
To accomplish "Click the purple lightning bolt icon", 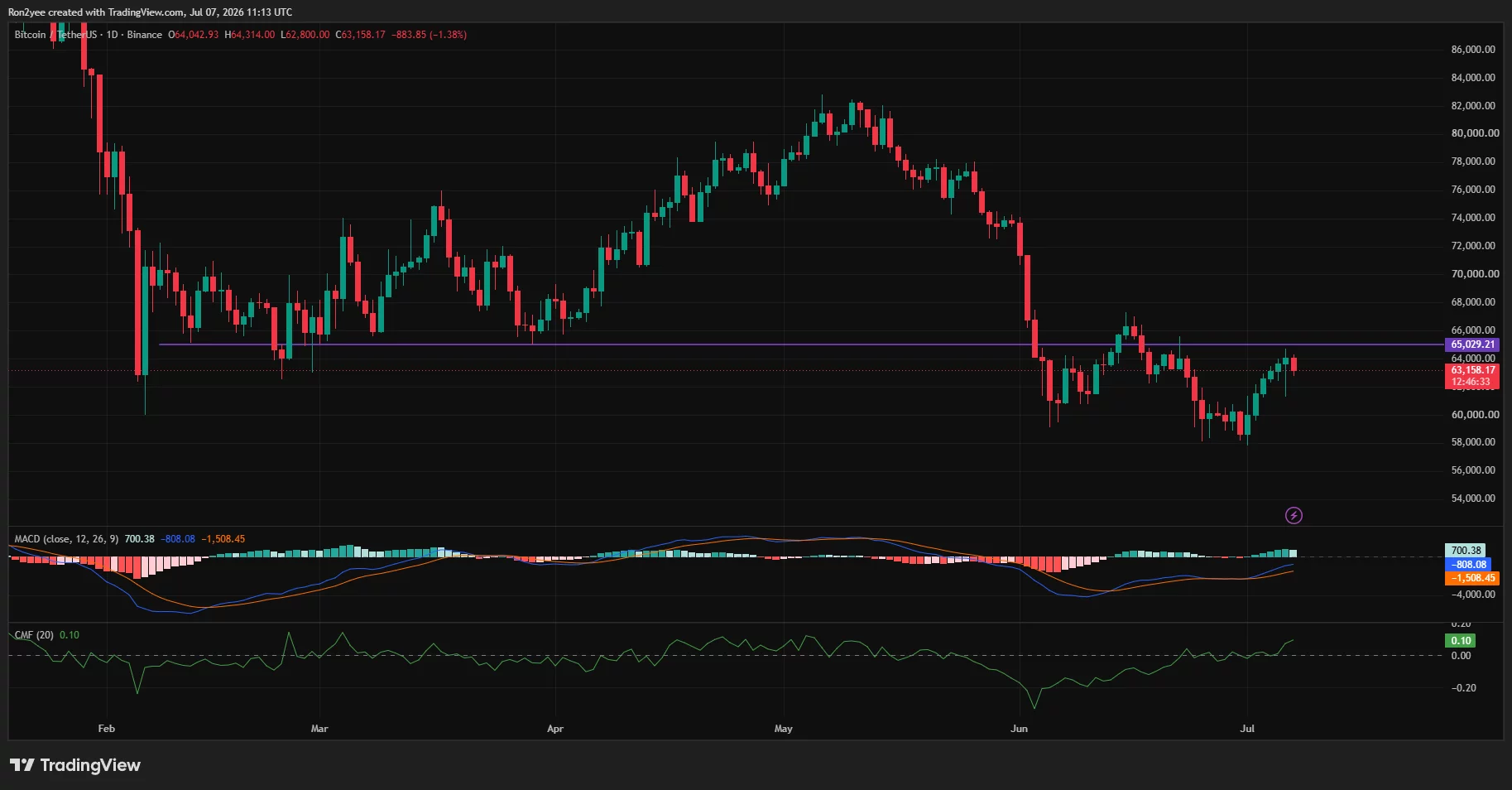I will click(x=1294, y=516).
